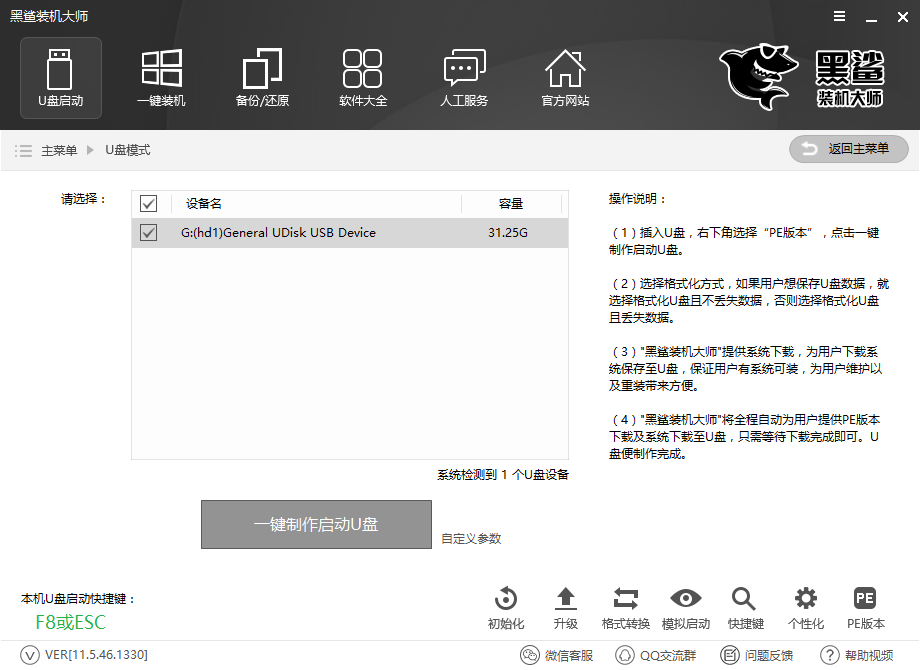The width and height of the screenshot is (920, 670).
Task: Open 自定义参数 custom parameters
Action: (470, 536)
